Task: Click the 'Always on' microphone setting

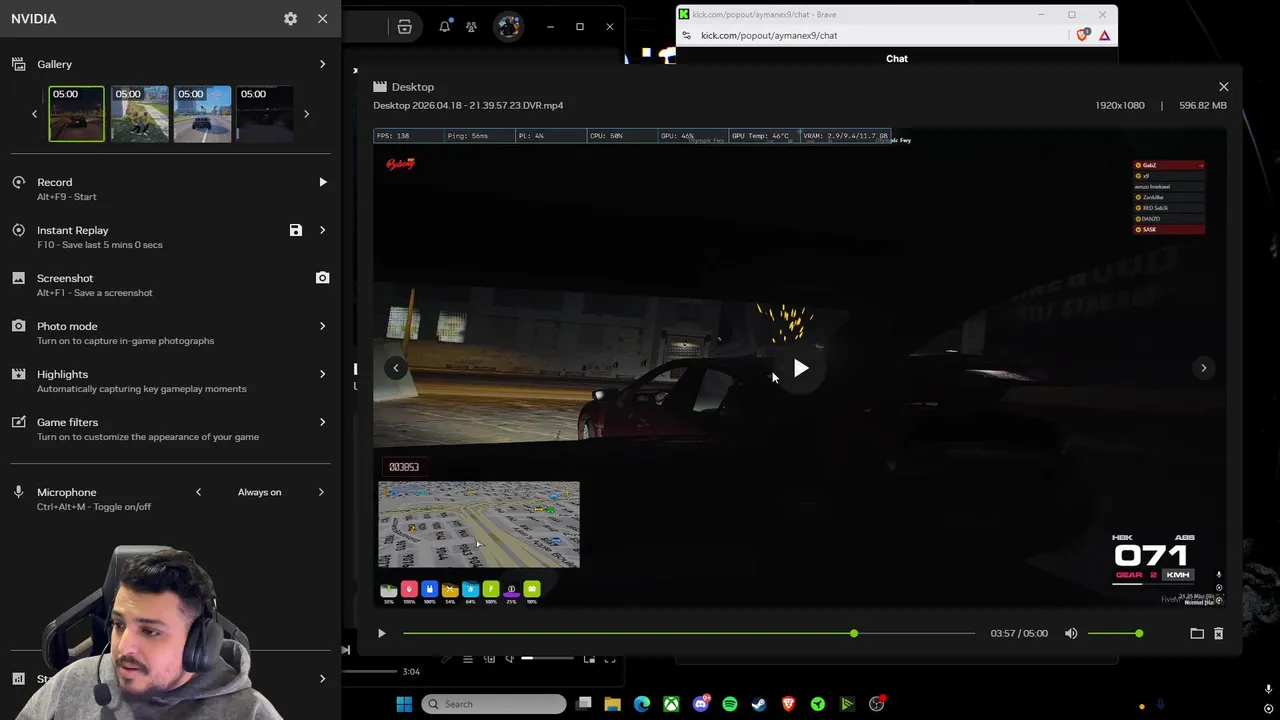Action: (259, 492)
